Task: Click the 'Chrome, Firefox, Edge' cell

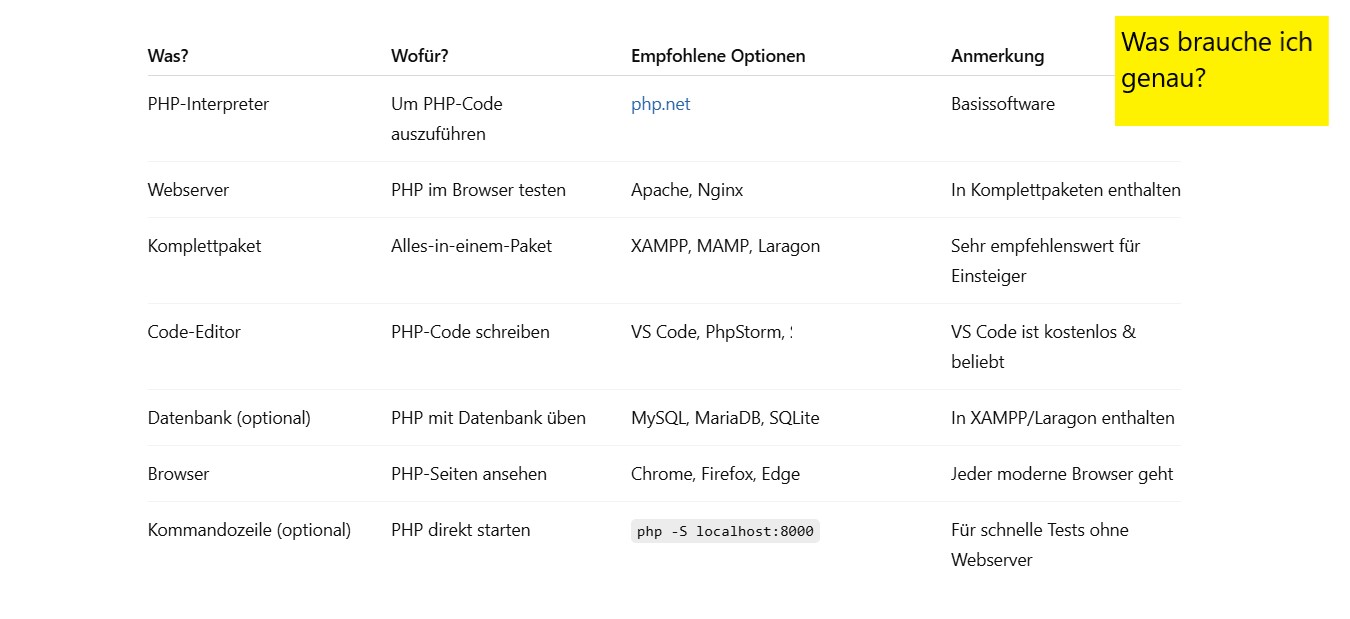Action: pyautogui.click(x=715, y=474)
